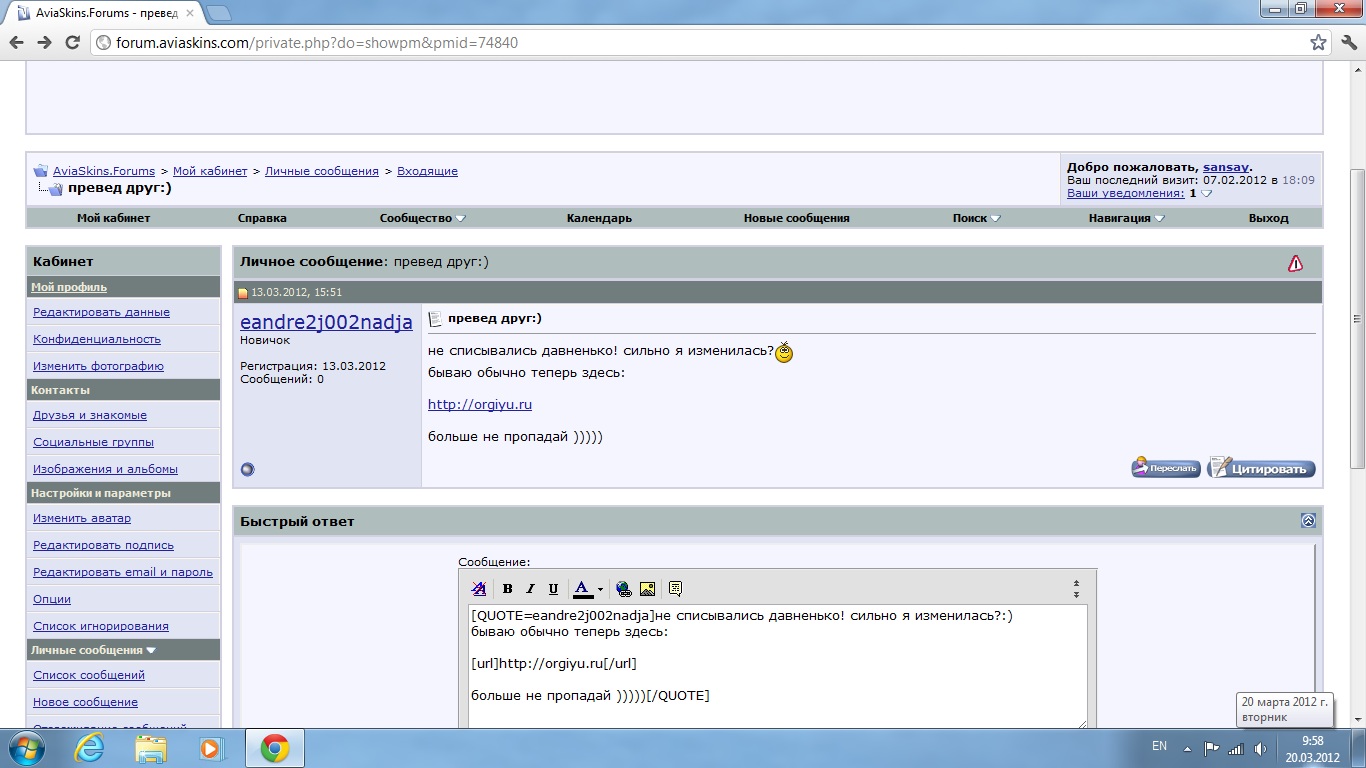Open Изображения и альбомы sidebar link
The width and height of the screenshot is (1366, 768).
coord(105,469)
